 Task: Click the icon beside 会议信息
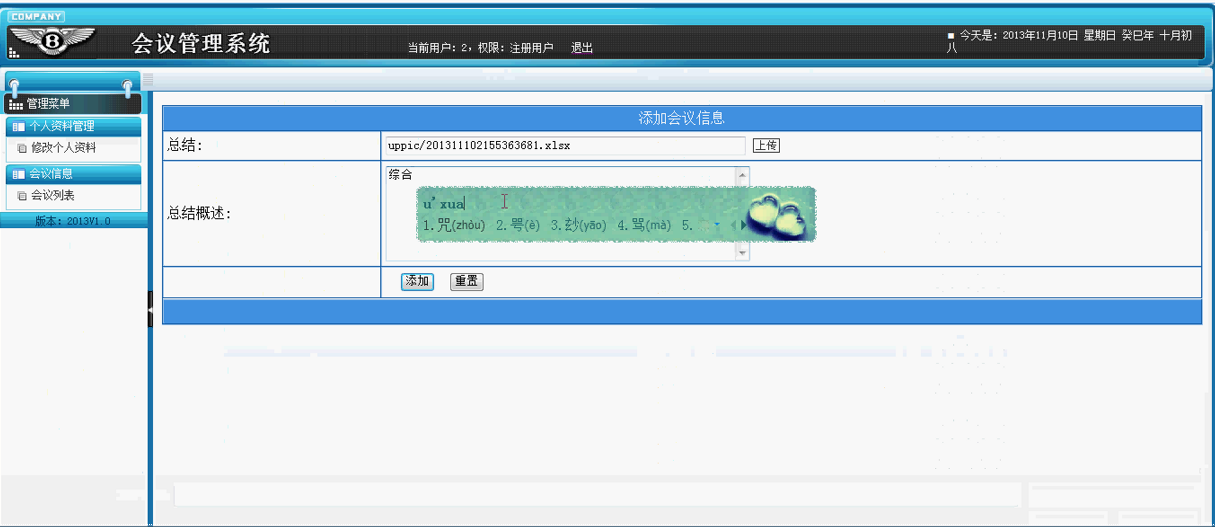[x=18, y=174]
